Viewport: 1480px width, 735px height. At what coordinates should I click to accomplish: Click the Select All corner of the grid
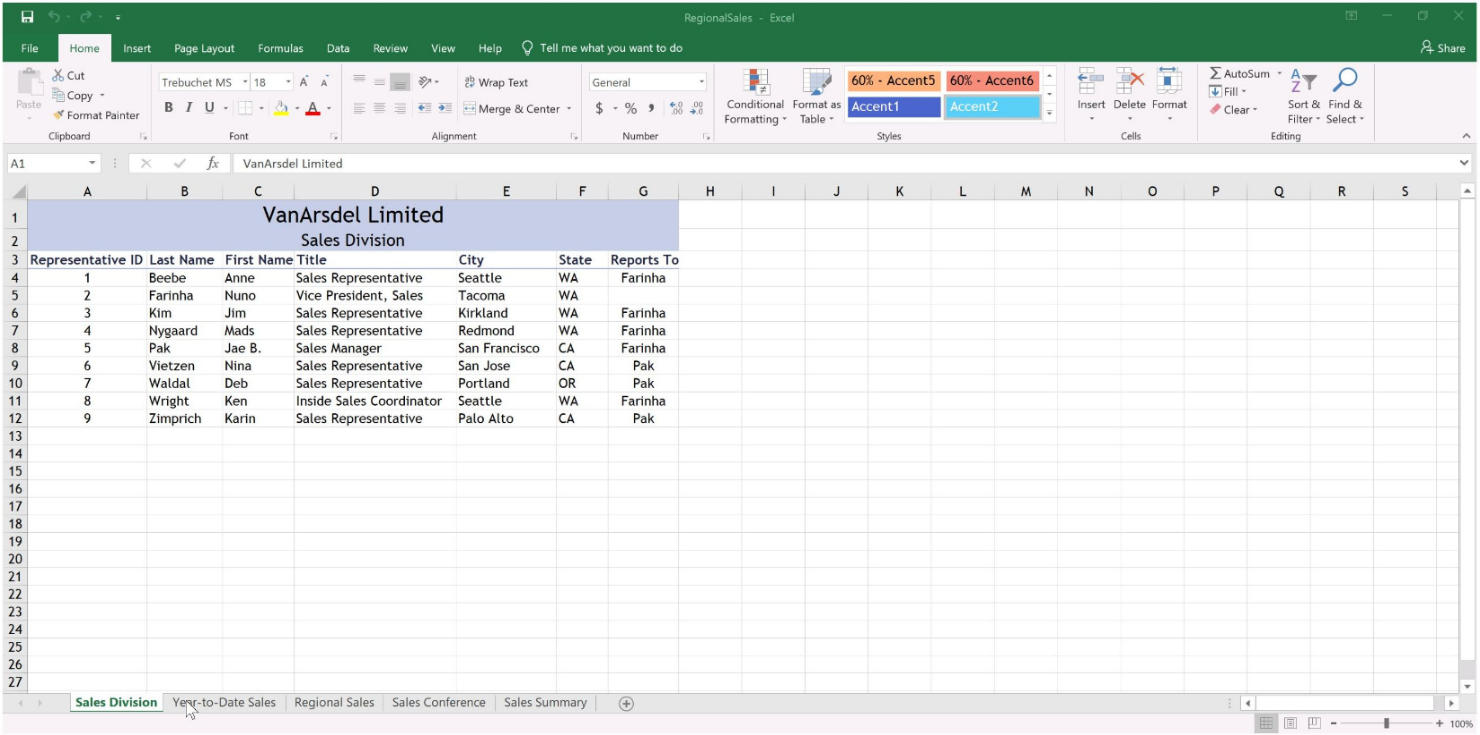[x=17, y=191]
